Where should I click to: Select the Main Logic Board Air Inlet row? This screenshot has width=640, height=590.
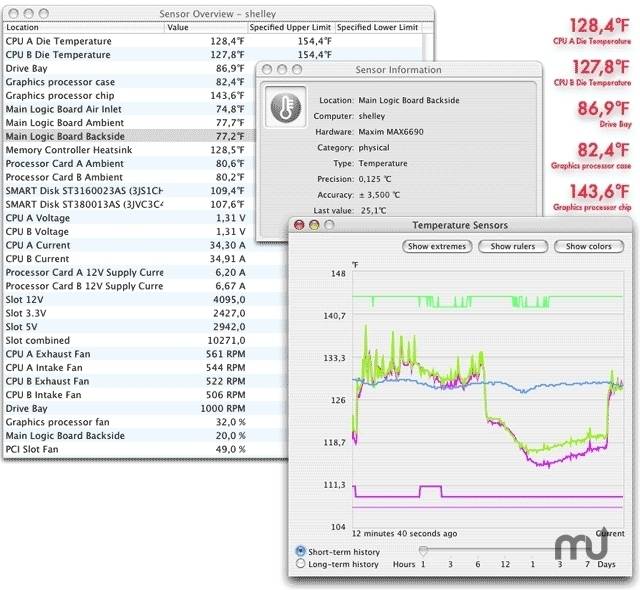click(129, 109)
